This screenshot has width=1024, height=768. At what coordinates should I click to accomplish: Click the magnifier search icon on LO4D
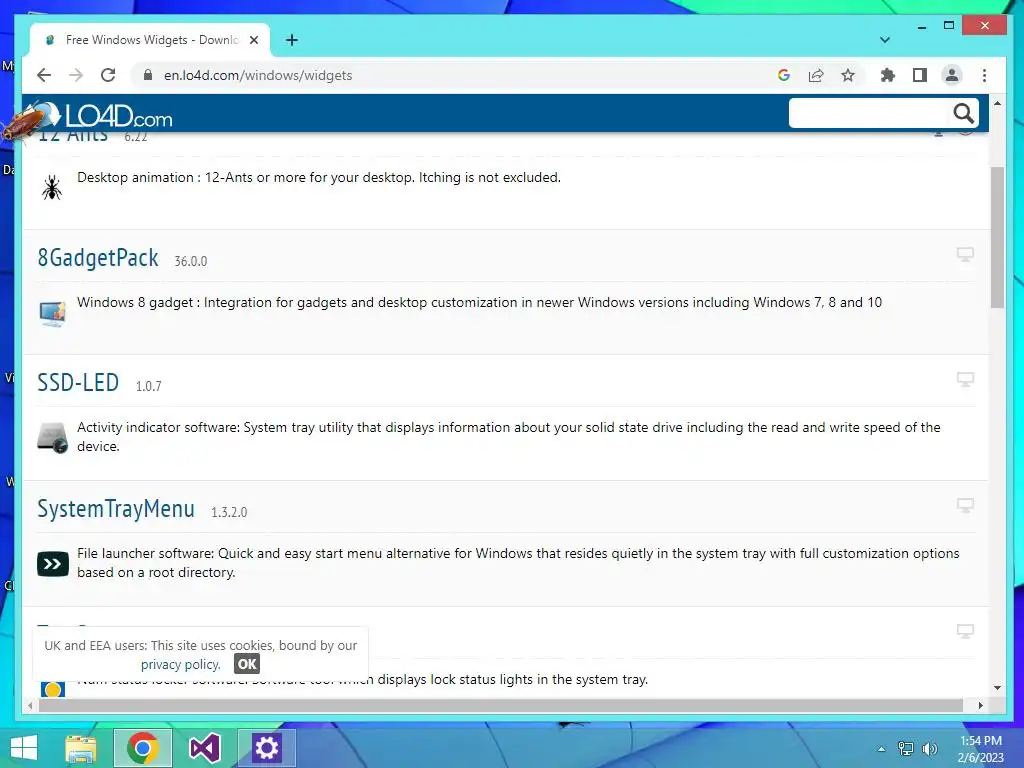pos(963,114)
